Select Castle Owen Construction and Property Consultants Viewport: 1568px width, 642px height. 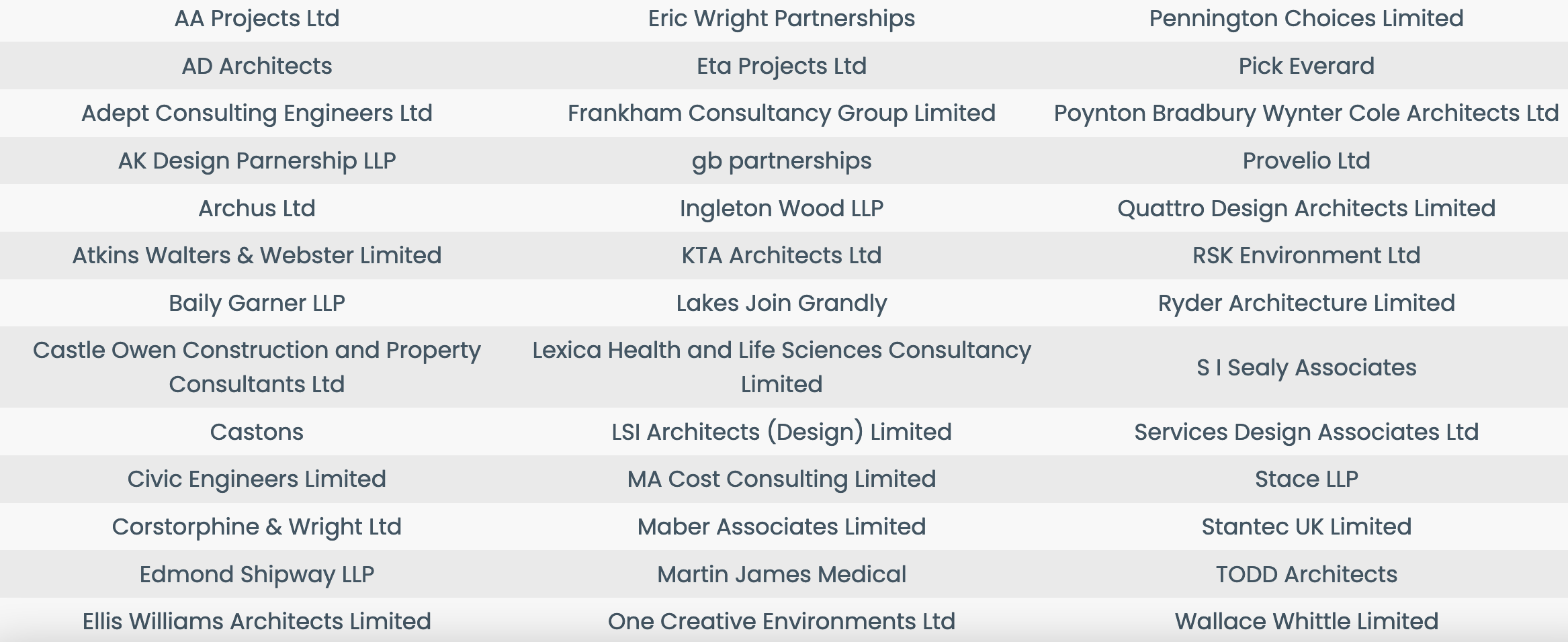(257, 367)
